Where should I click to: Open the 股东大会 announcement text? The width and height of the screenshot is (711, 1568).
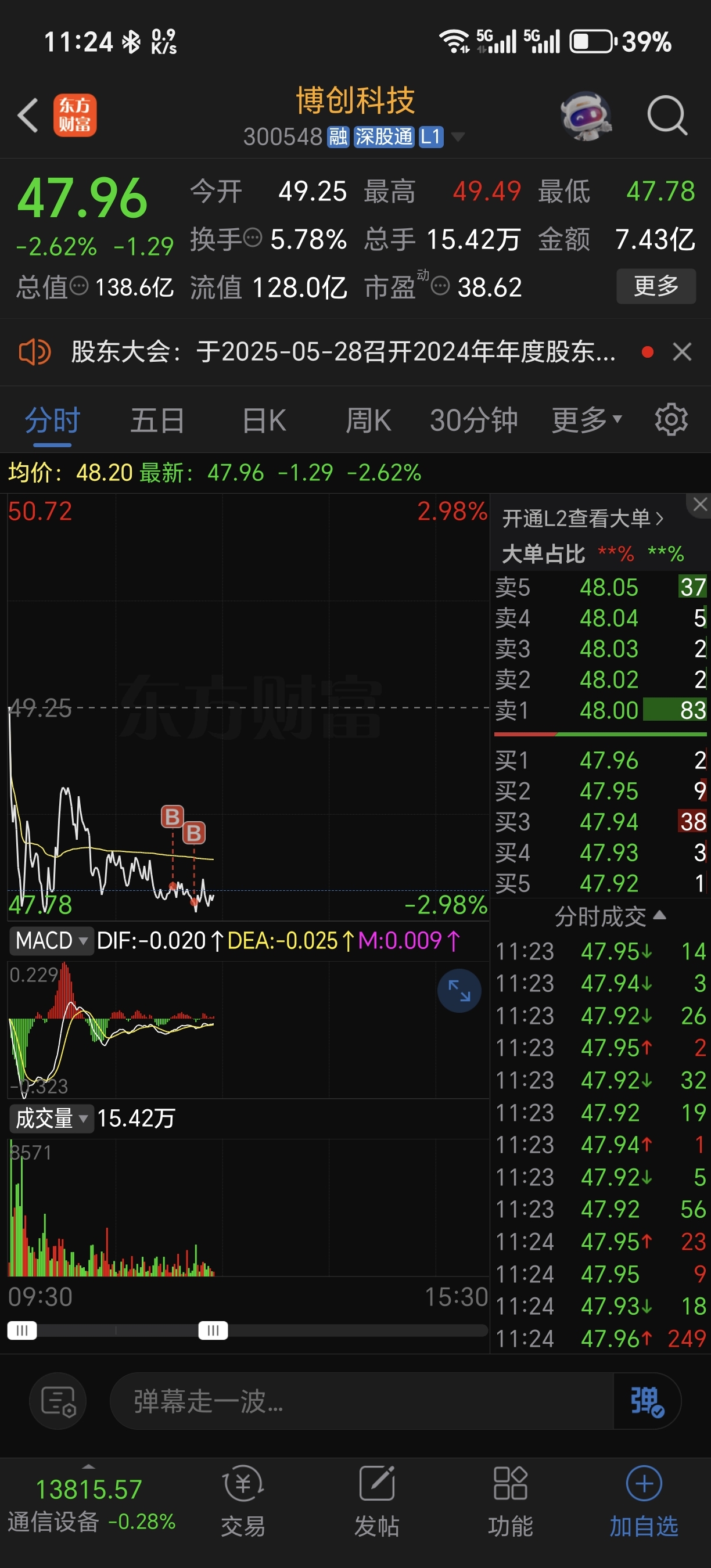[x=343, y=352]
